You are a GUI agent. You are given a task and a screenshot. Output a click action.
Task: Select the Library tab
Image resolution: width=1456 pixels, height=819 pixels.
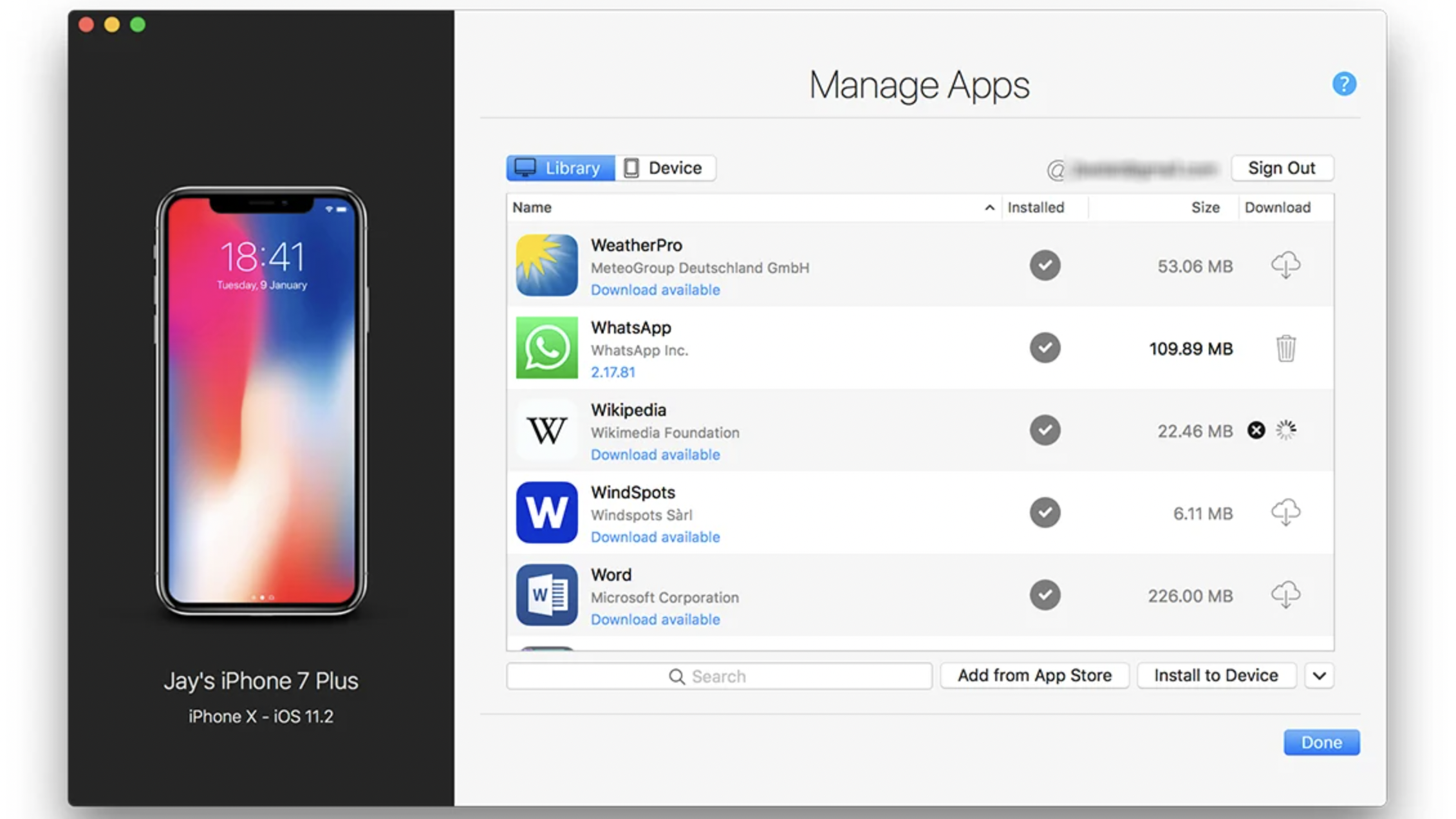(x=560, y=168)
